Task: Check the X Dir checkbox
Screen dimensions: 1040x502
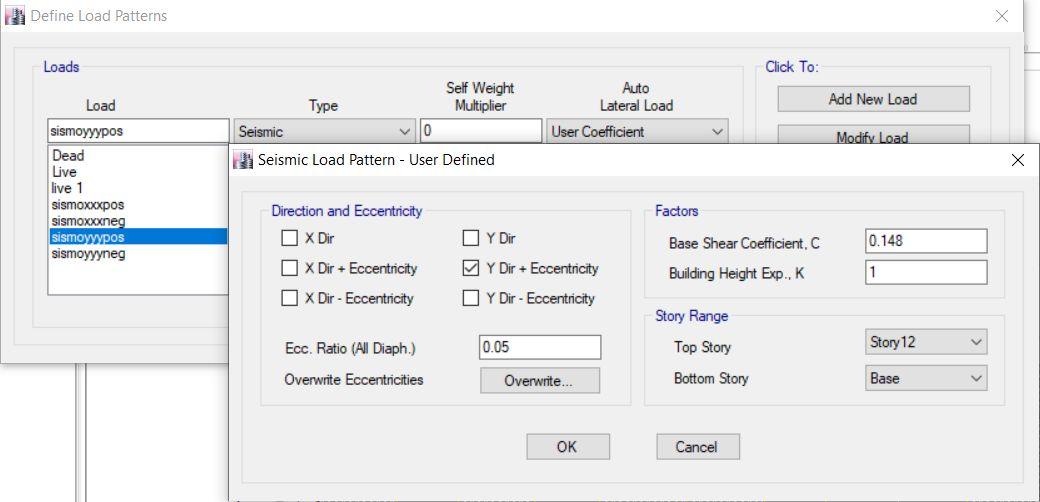Action: (290, 239)
